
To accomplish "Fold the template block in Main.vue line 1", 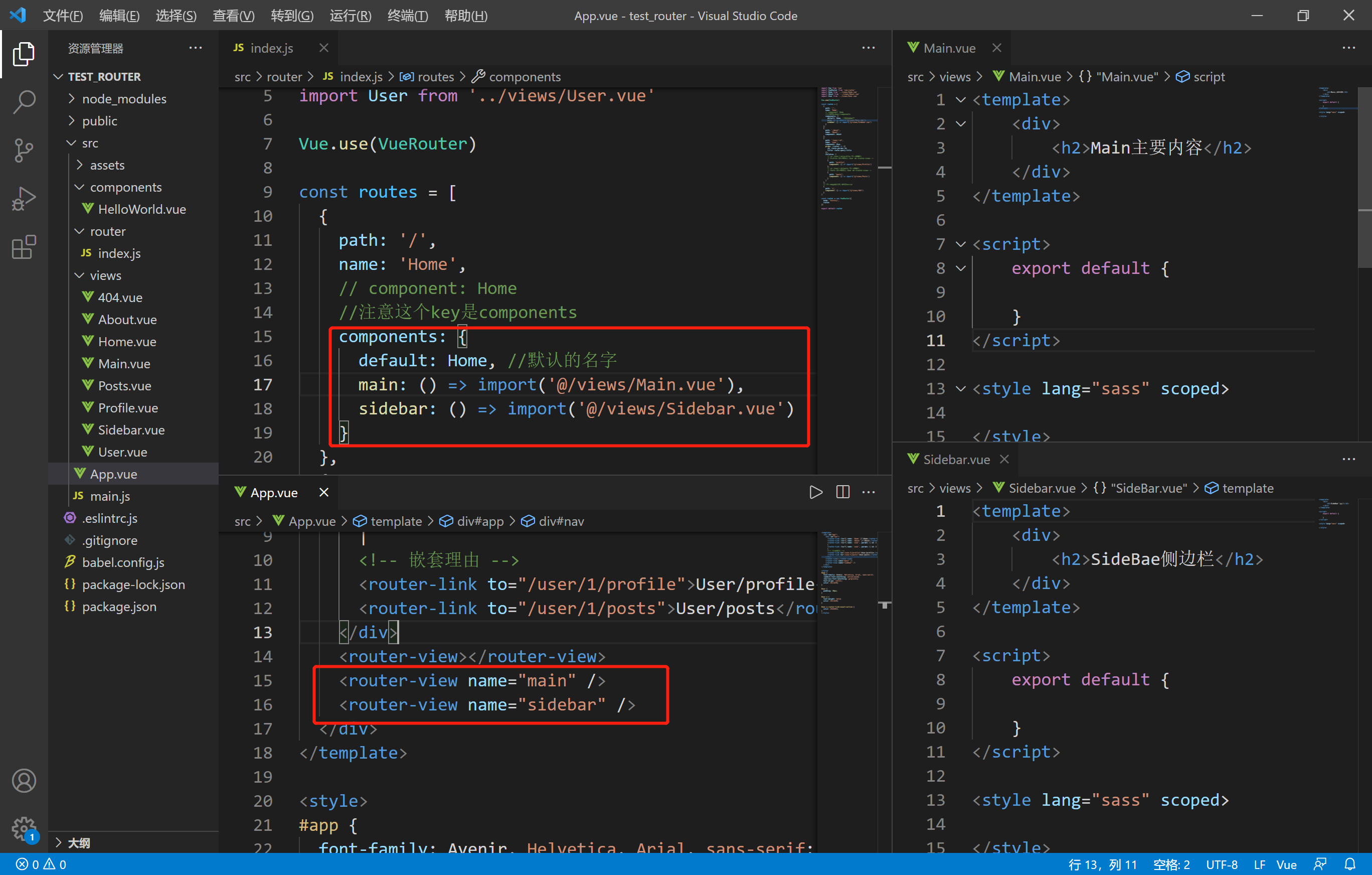I will tap(961, 100).
